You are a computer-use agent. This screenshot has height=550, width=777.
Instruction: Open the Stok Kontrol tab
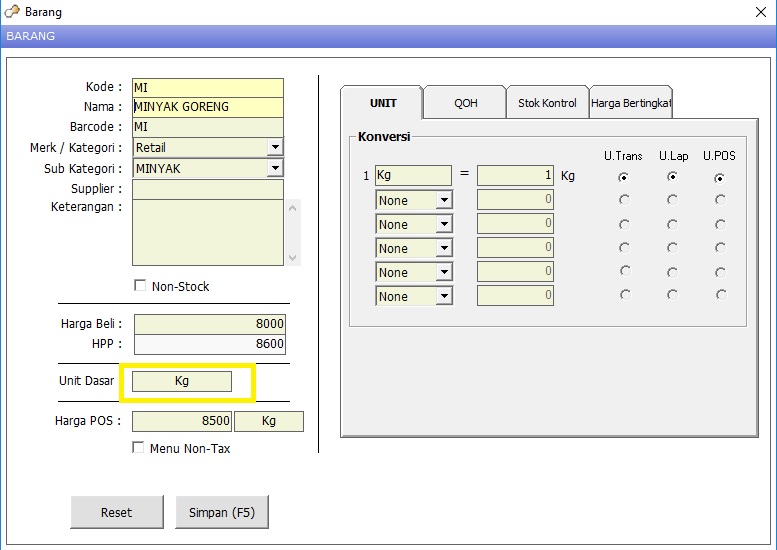click(x=547, y=103)
